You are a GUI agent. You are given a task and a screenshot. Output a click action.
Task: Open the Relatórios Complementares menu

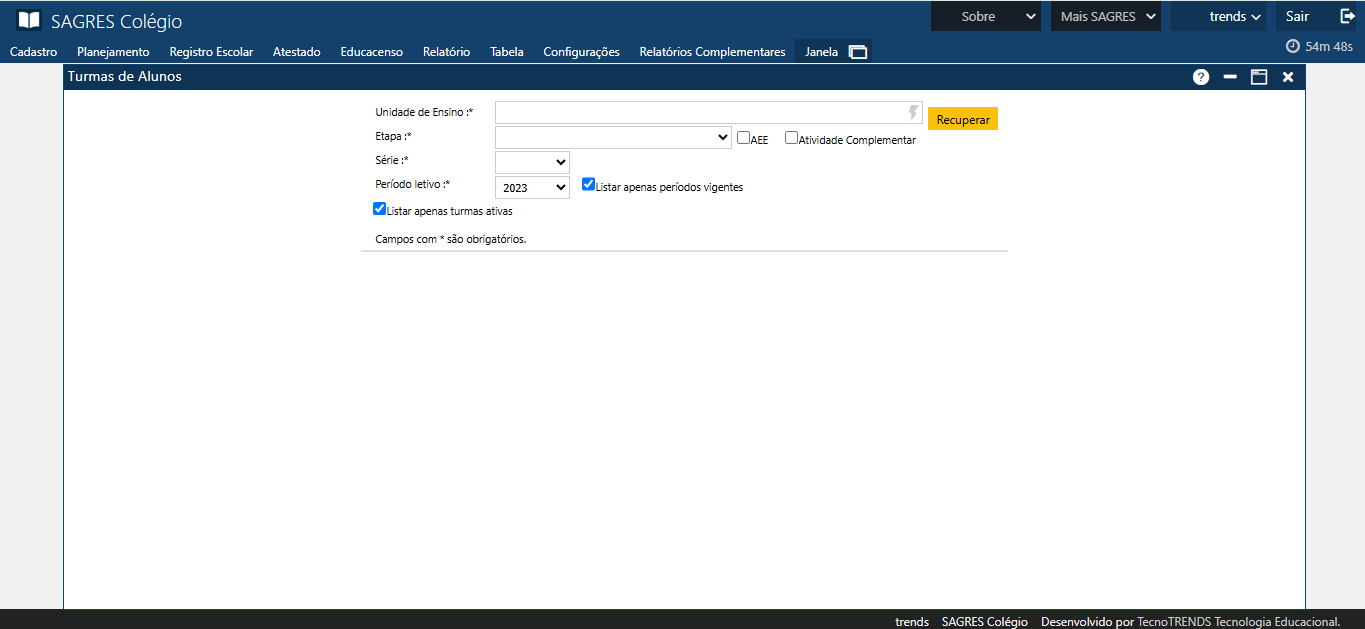tap(712, 52)
